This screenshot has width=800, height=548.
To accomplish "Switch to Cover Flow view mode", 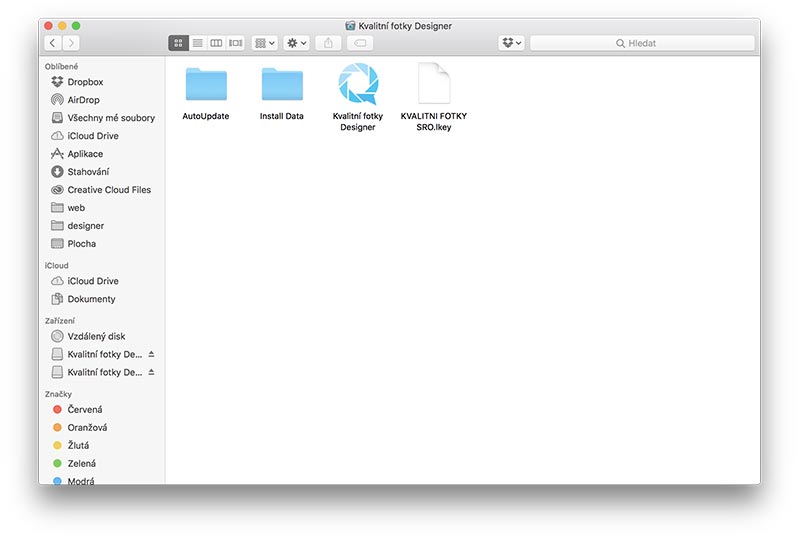I will 235,43.
